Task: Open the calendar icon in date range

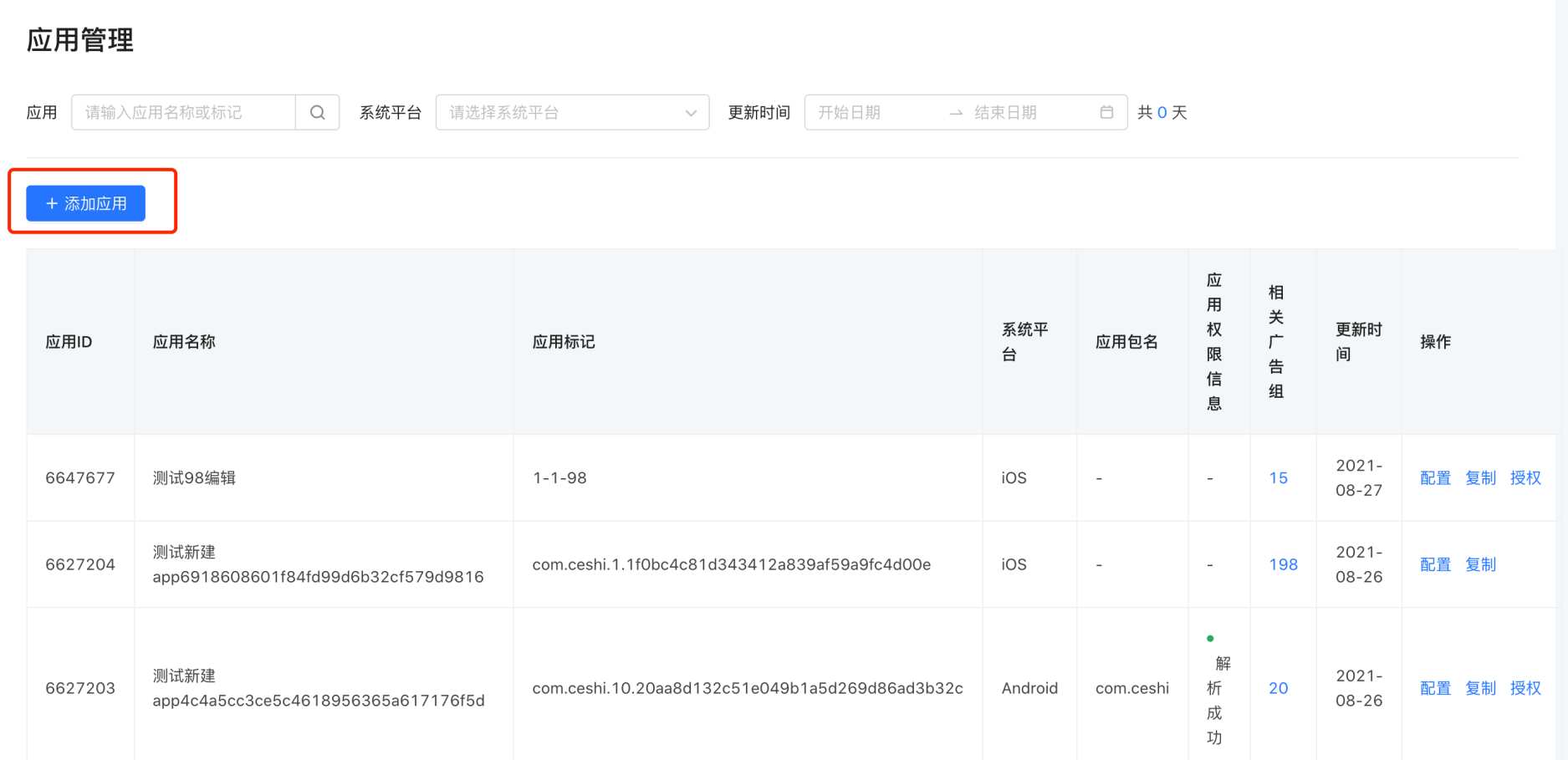Action: (x=1106, y=113)
